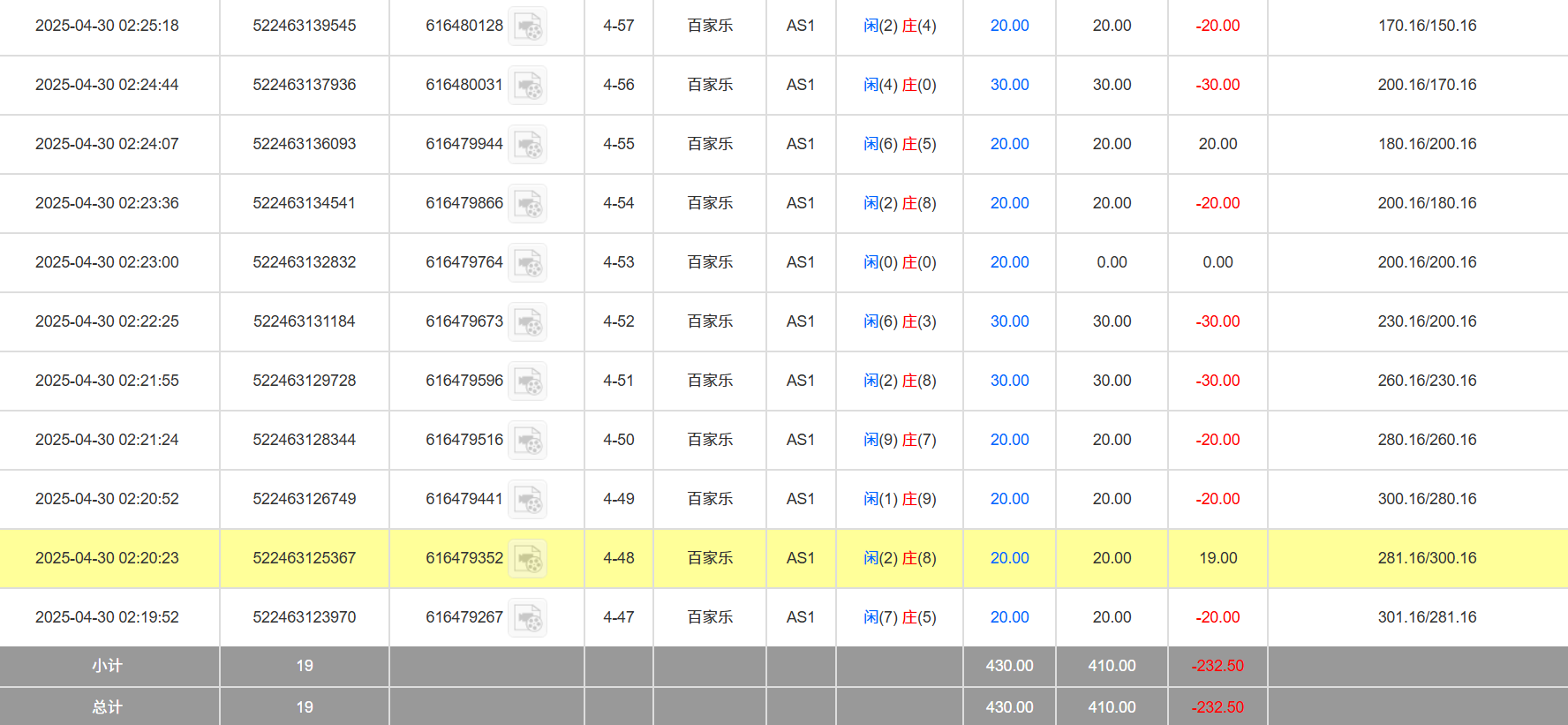Open blue 20.00 bet link in highlighted row 4-48

(x=1009, y=558)
